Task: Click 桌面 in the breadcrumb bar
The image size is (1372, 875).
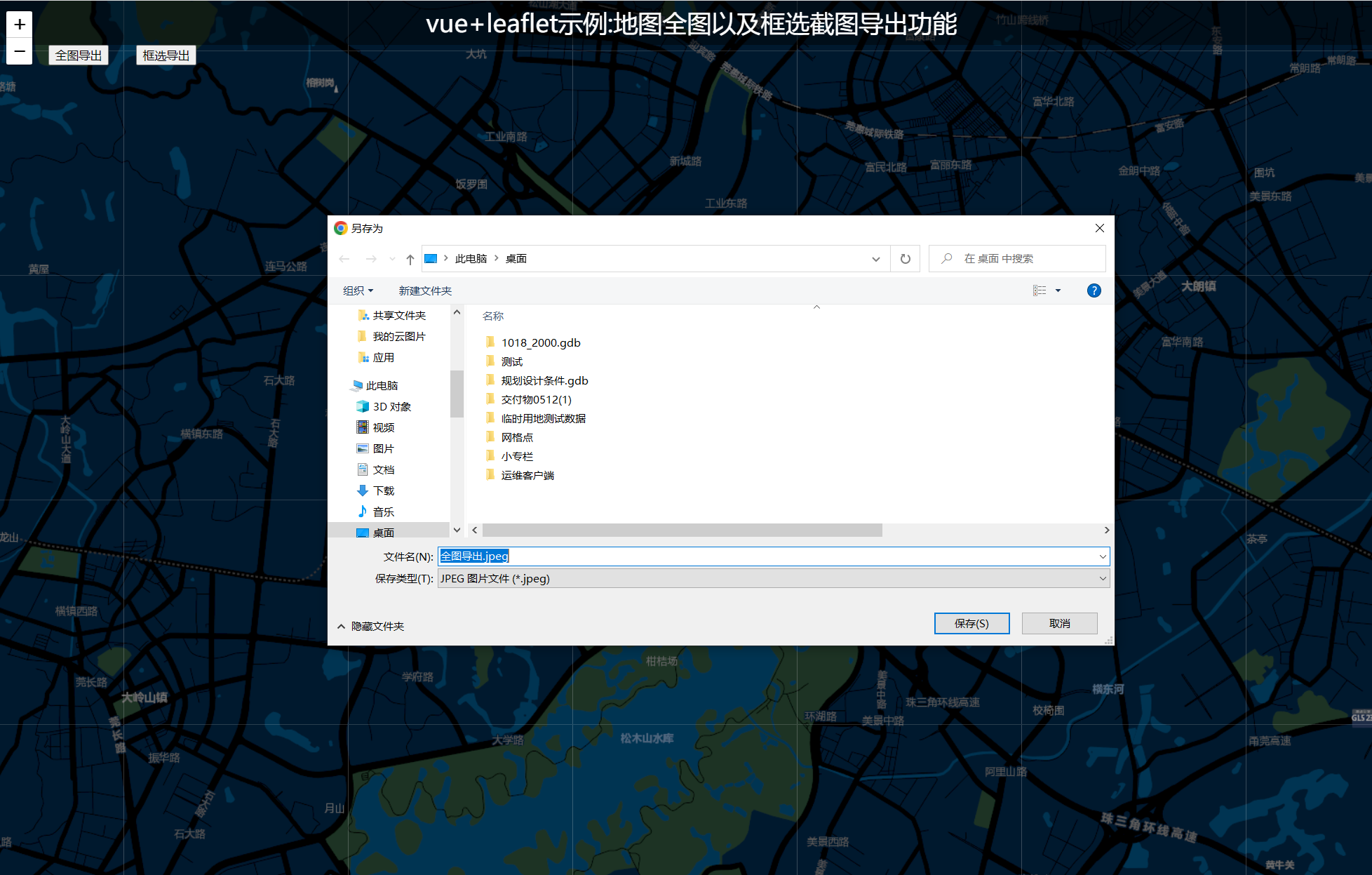Action: pyautogui.click(x=516, y=258)
